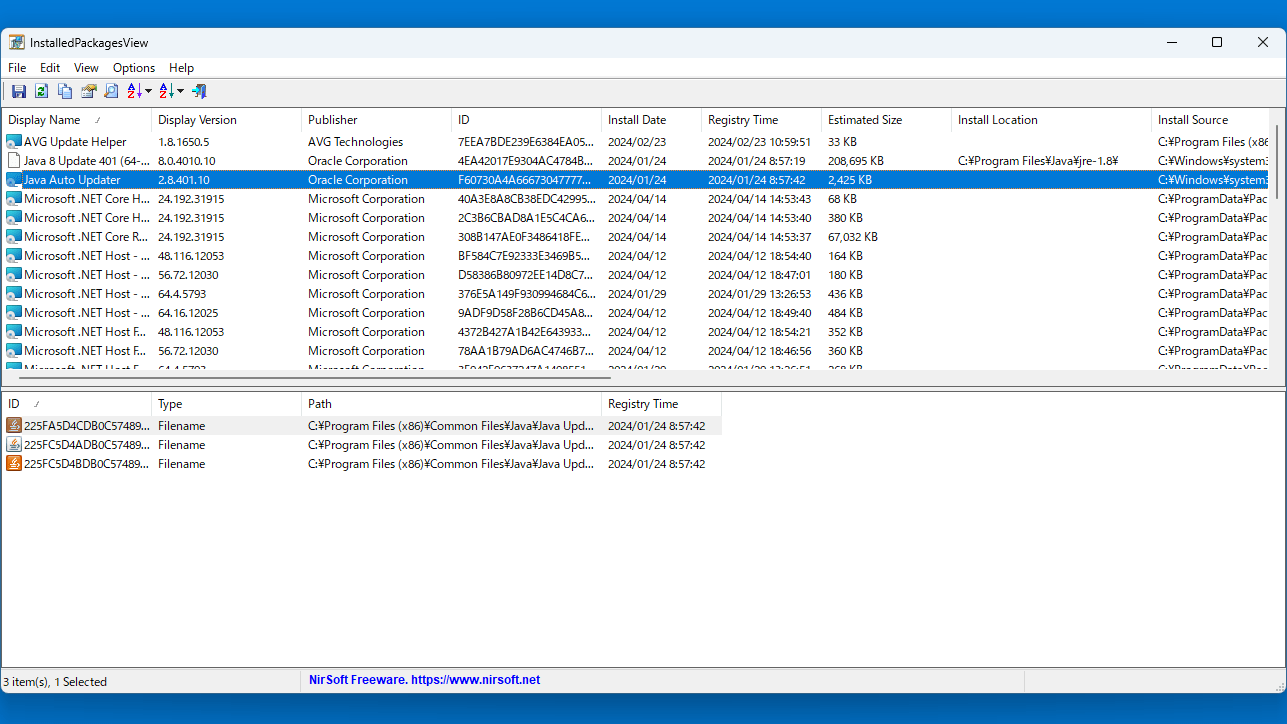Click the 2024/04/12 18:54:21 registry time cell

(759, 332)
